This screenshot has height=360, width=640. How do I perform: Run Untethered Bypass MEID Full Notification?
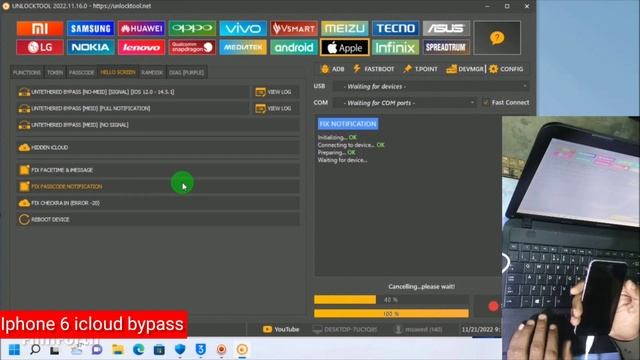[x=133, y=108]
